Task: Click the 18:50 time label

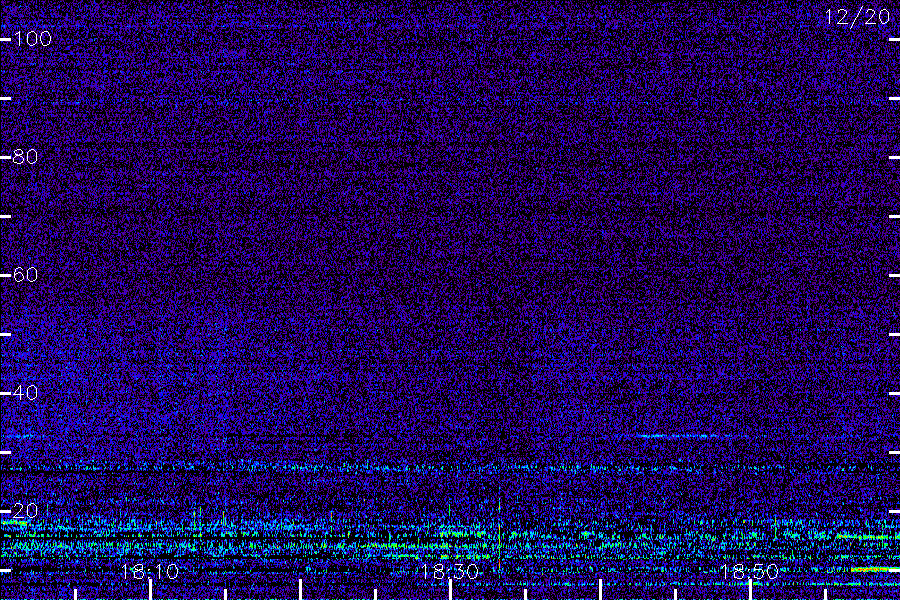Action: tap(750, 571)
